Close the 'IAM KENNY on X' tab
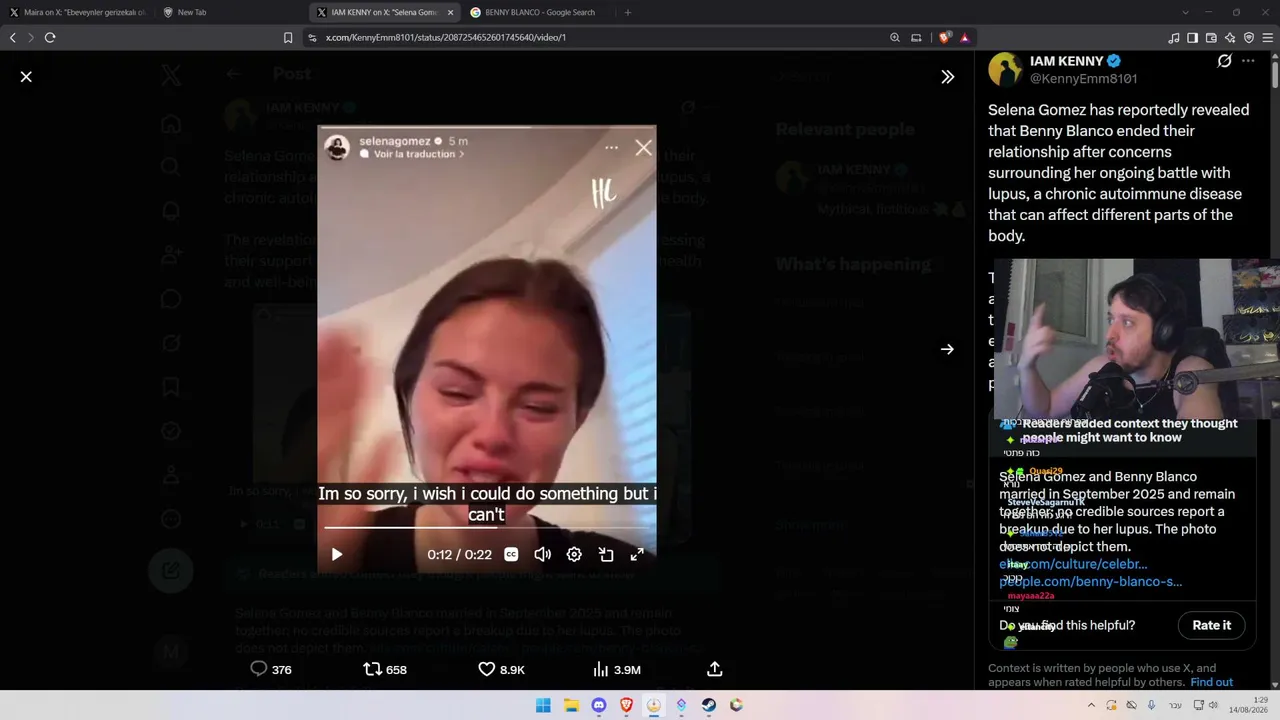 click(x=451, y=12)
